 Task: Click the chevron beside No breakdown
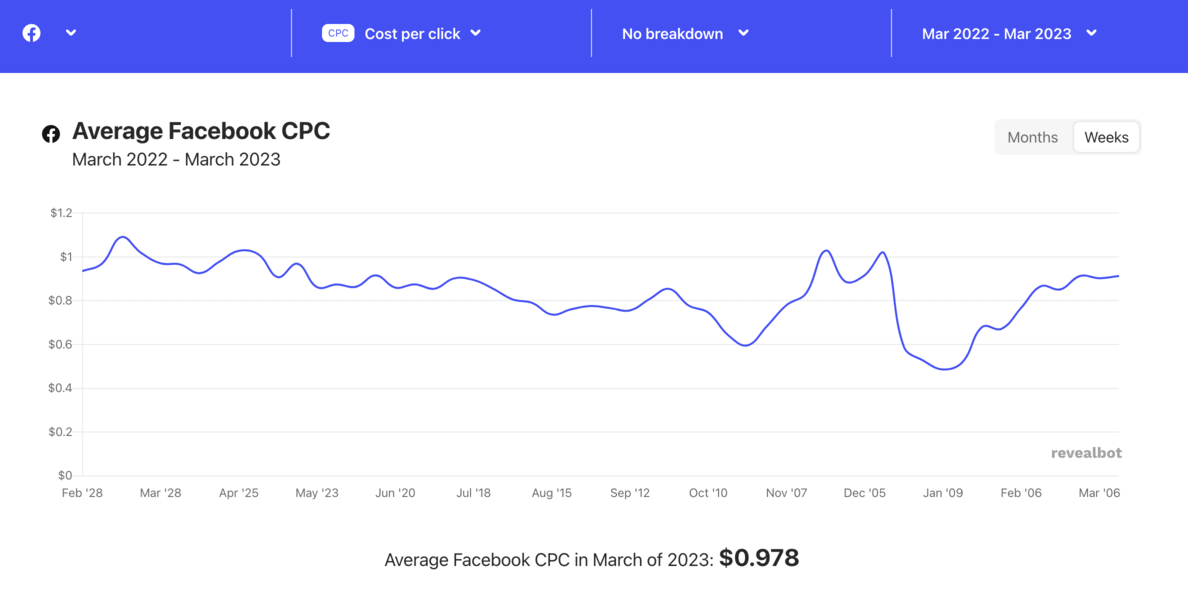tap(743, 32)
